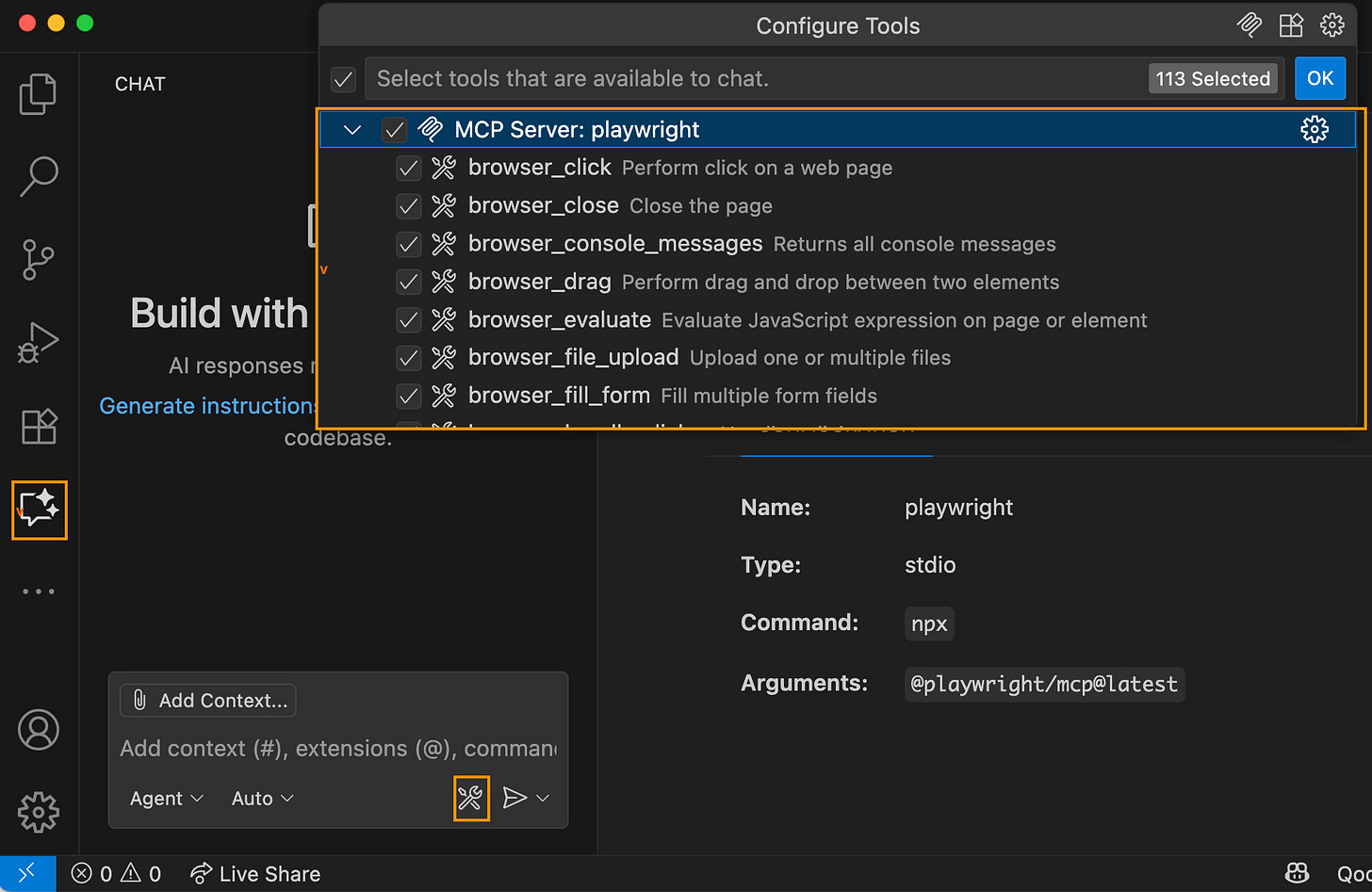Open the Extensions view
The image size is (1372, 892).
[x=39, y=426]
